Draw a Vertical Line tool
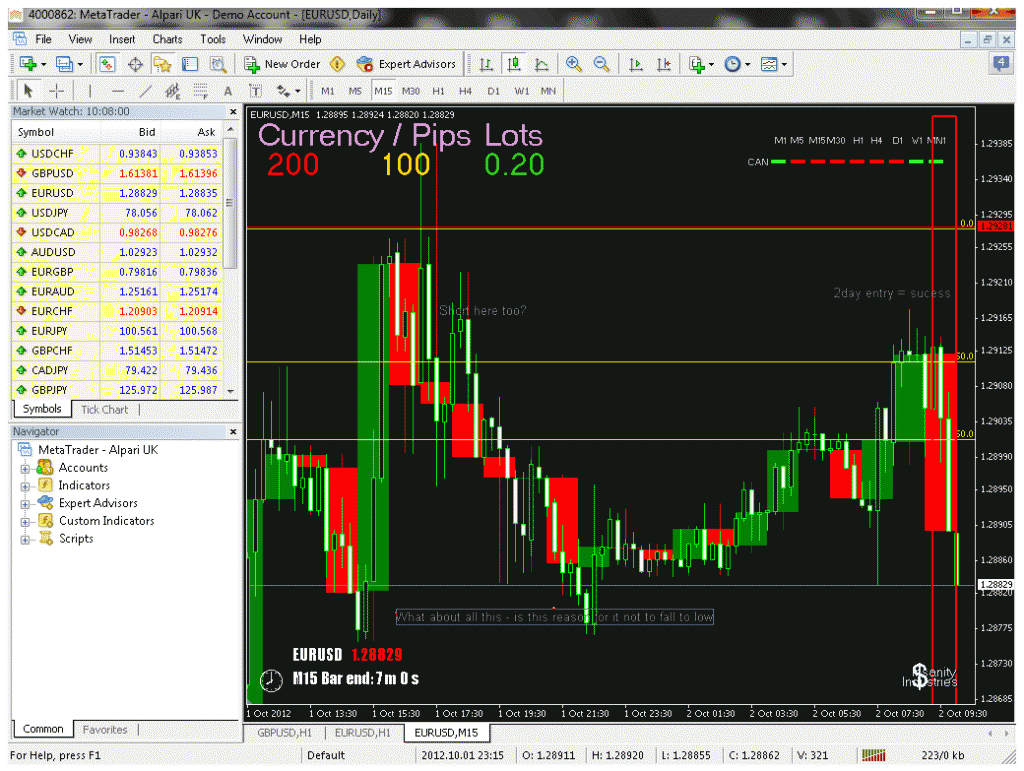 [x=89, y=91]
